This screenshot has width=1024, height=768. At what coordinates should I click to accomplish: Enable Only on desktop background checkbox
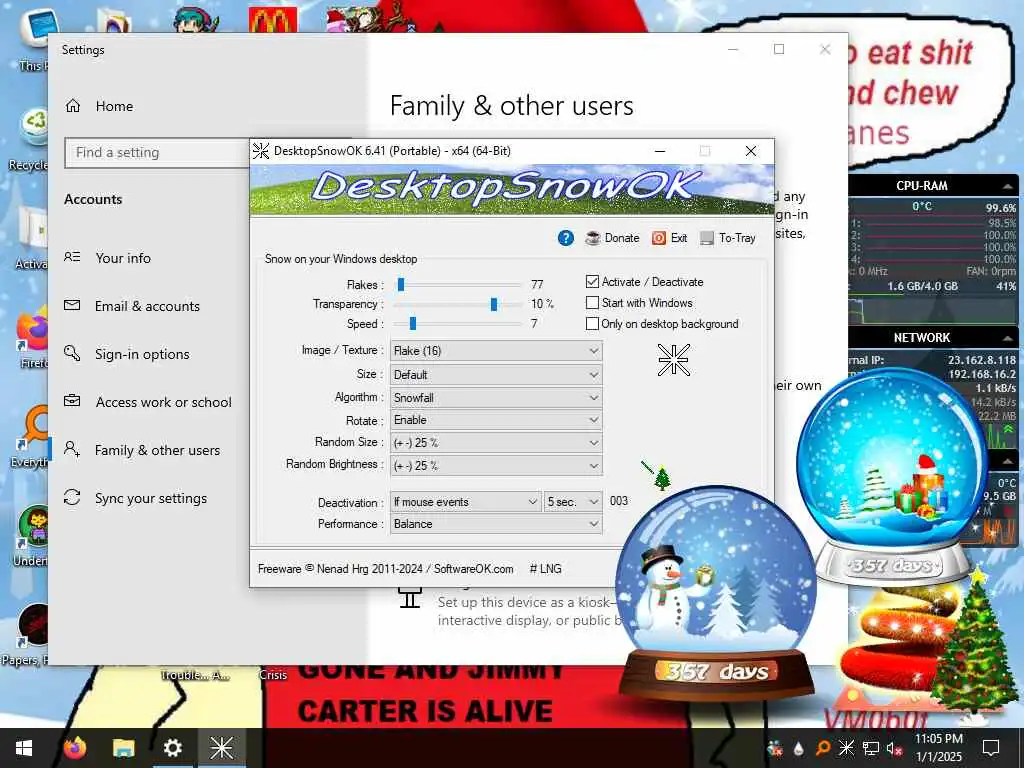coord(592,323)
